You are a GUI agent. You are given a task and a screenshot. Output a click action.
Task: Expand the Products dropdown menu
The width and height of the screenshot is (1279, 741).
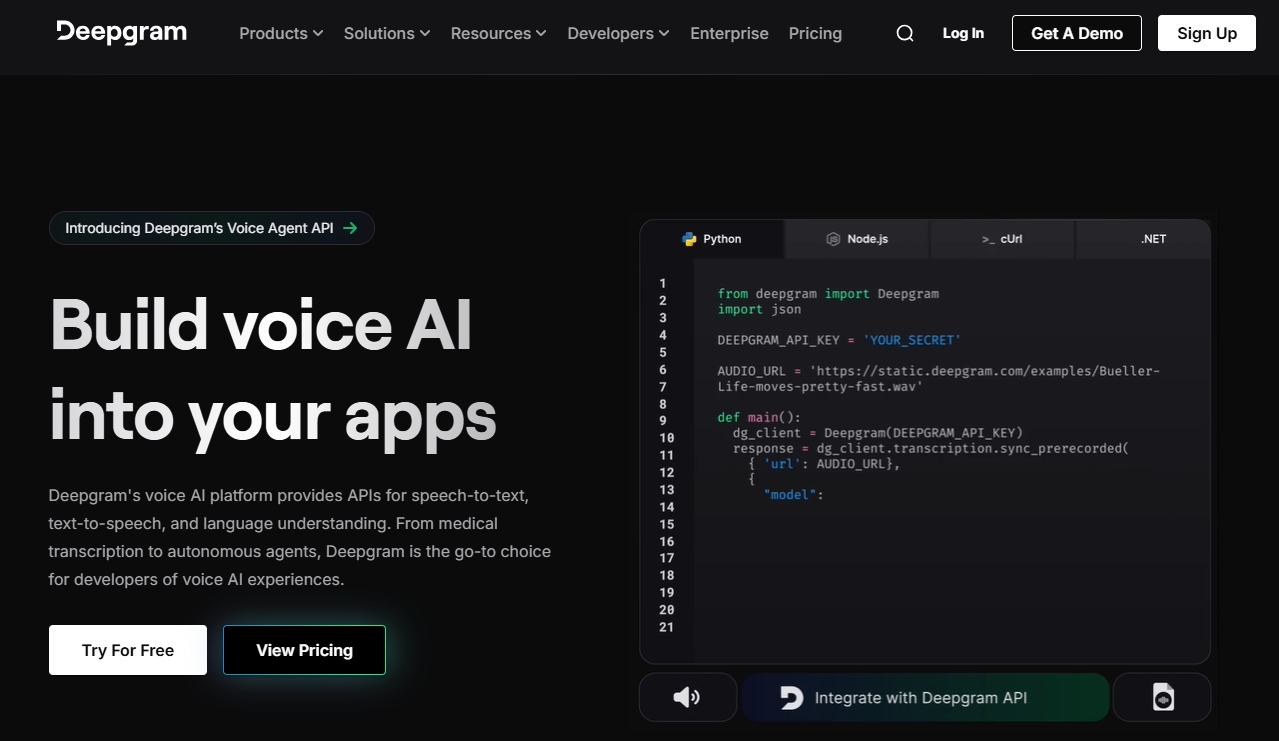(x=281, y=33)
